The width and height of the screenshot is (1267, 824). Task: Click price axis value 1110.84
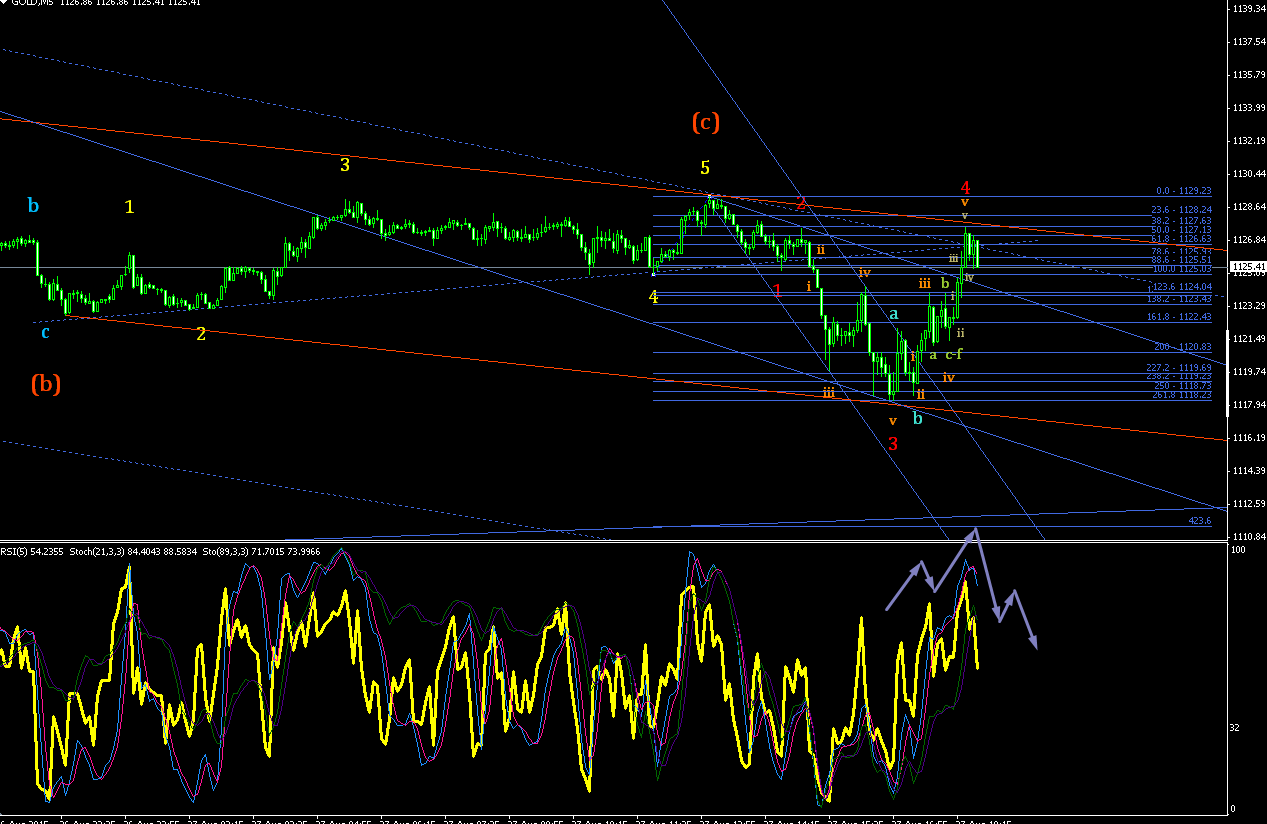point(1249,537)
